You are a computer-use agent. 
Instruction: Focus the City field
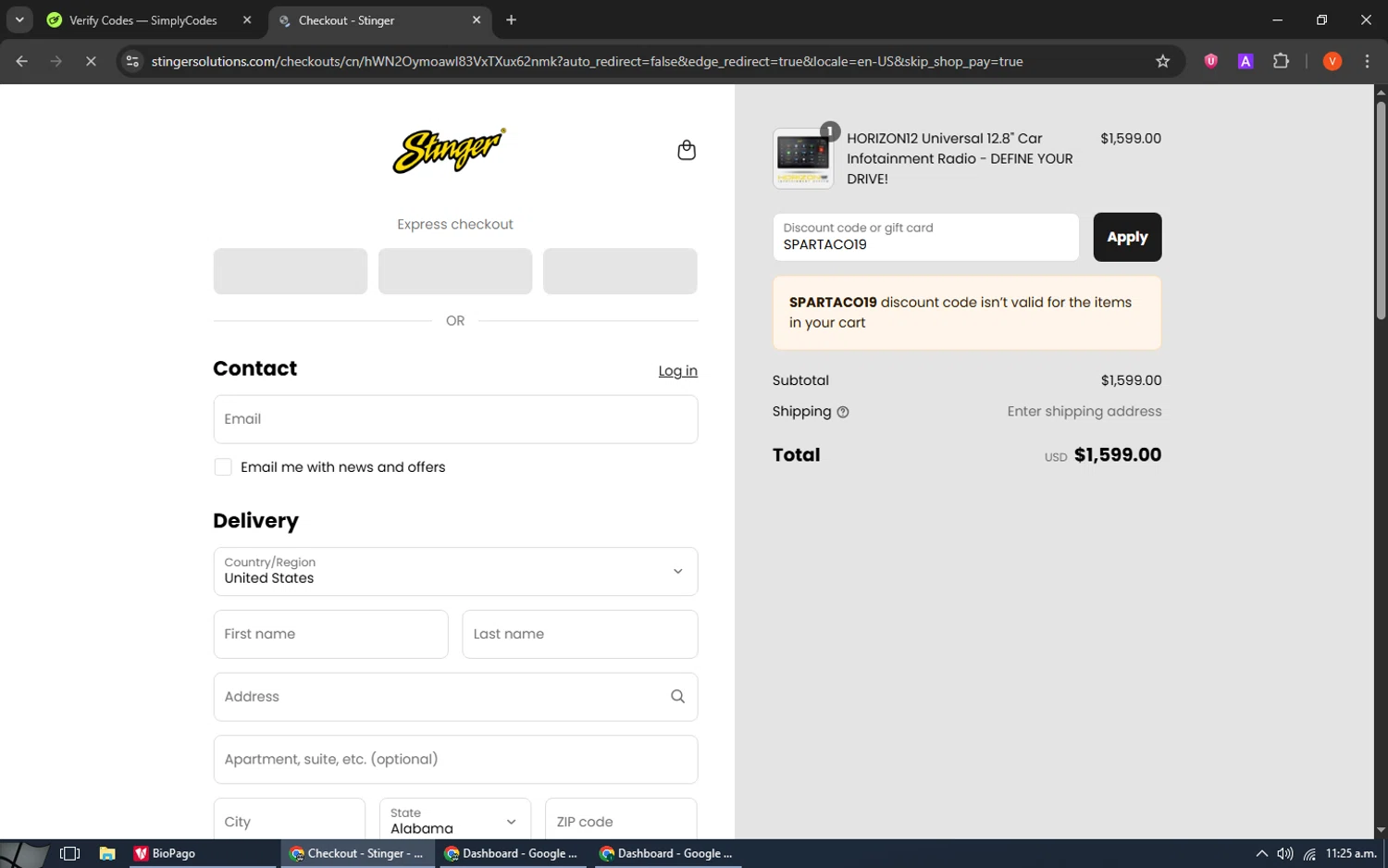(290, 821)
